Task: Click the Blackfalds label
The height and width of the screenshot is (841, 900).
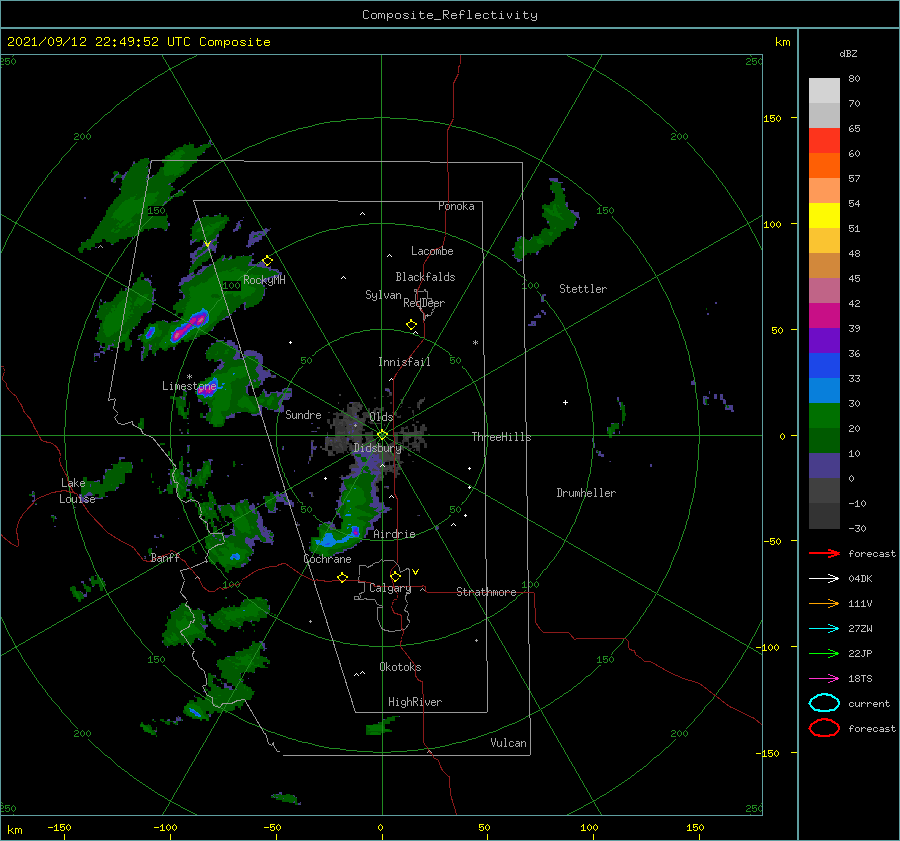Action: (425, 277)
